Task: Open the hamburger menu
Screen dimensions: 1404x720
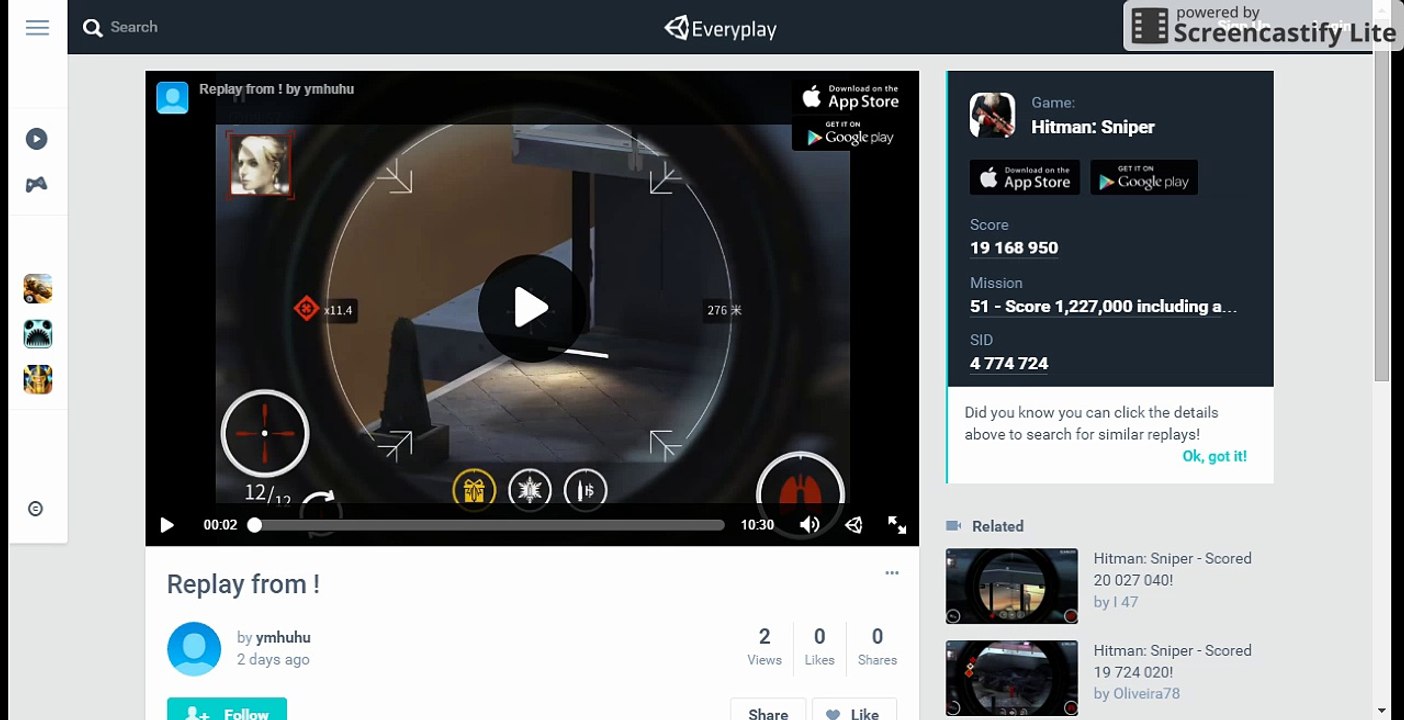Action: pyautogui.click(x=37, y=27)
